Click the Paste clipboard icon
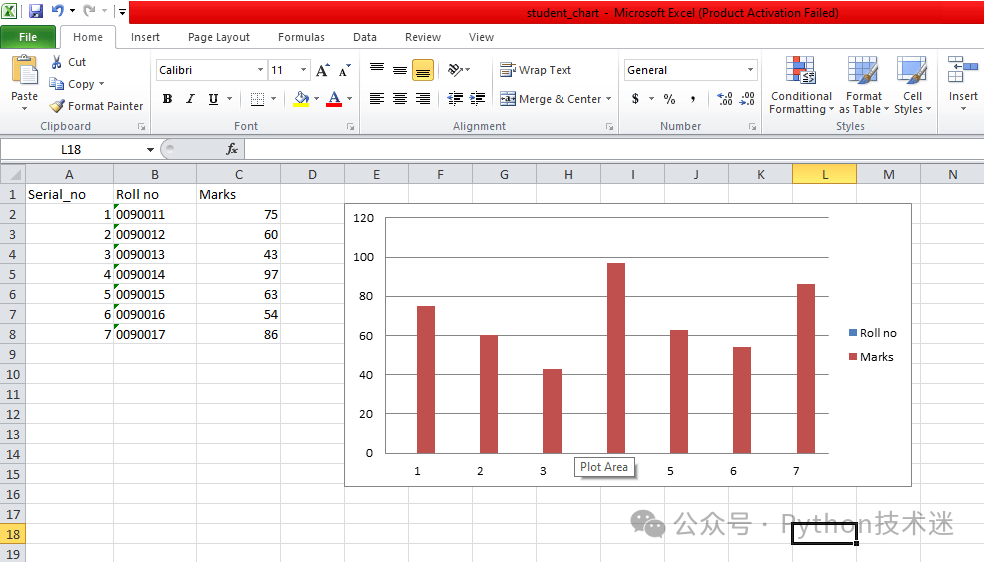 [24, 70]
